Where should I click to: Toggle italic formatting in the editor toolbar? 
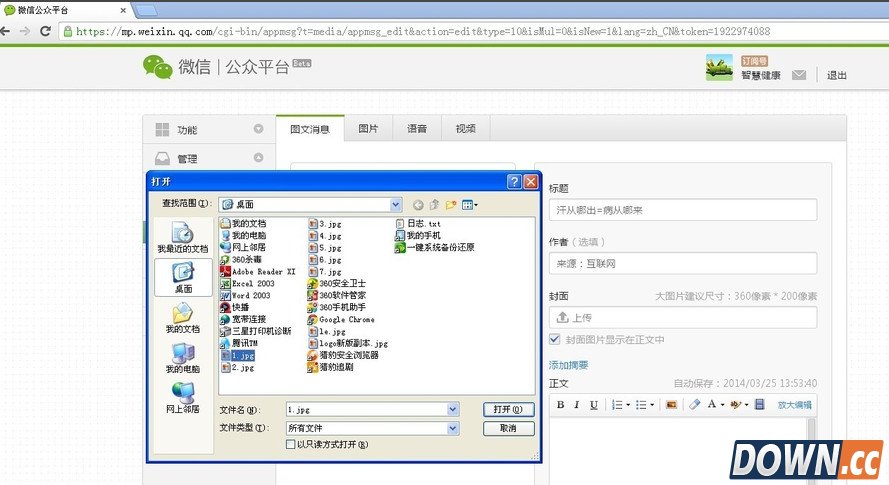(577, 404)
